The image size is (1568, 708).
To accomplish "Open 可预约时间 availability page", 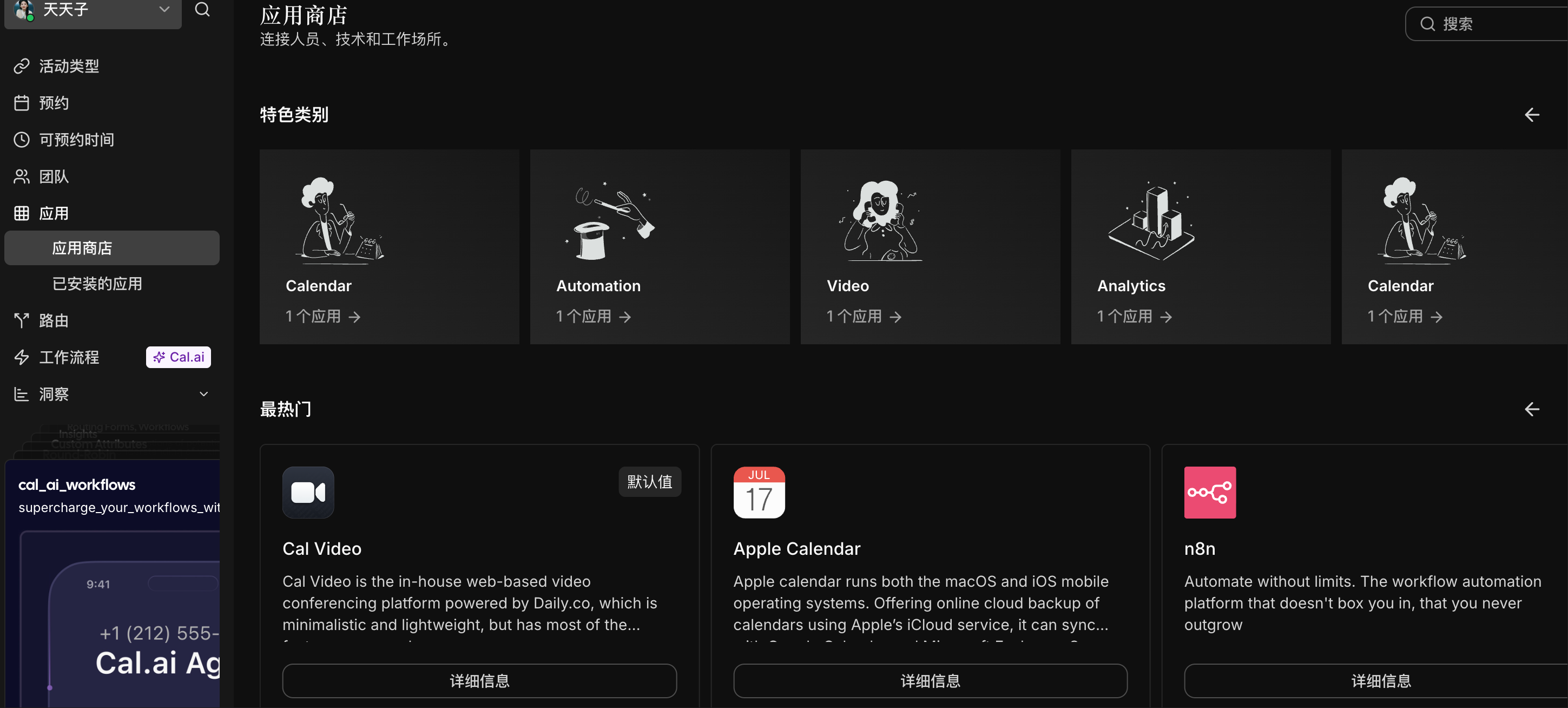I will click(x=77, y=140).
